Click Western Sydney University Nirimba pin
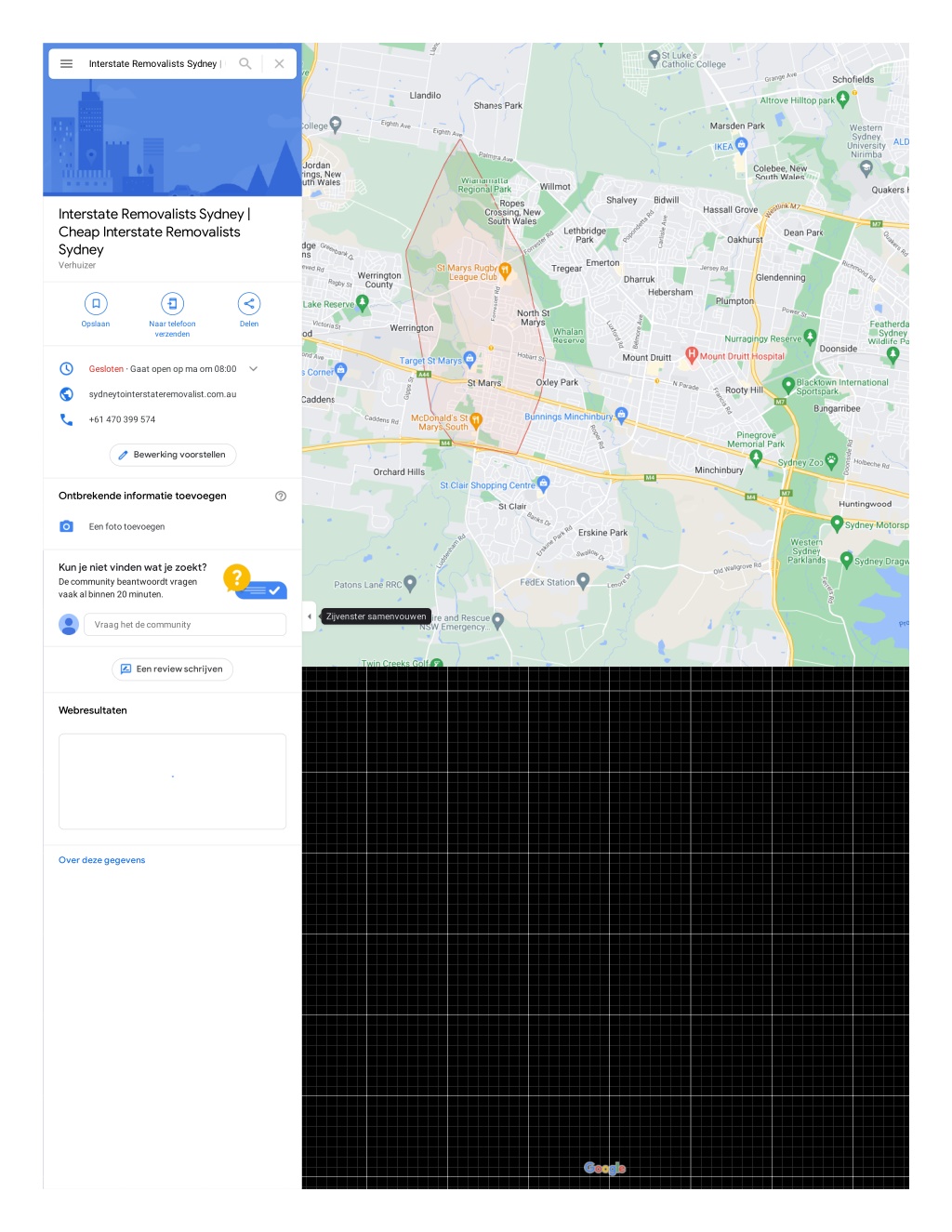 click(866, 168)
